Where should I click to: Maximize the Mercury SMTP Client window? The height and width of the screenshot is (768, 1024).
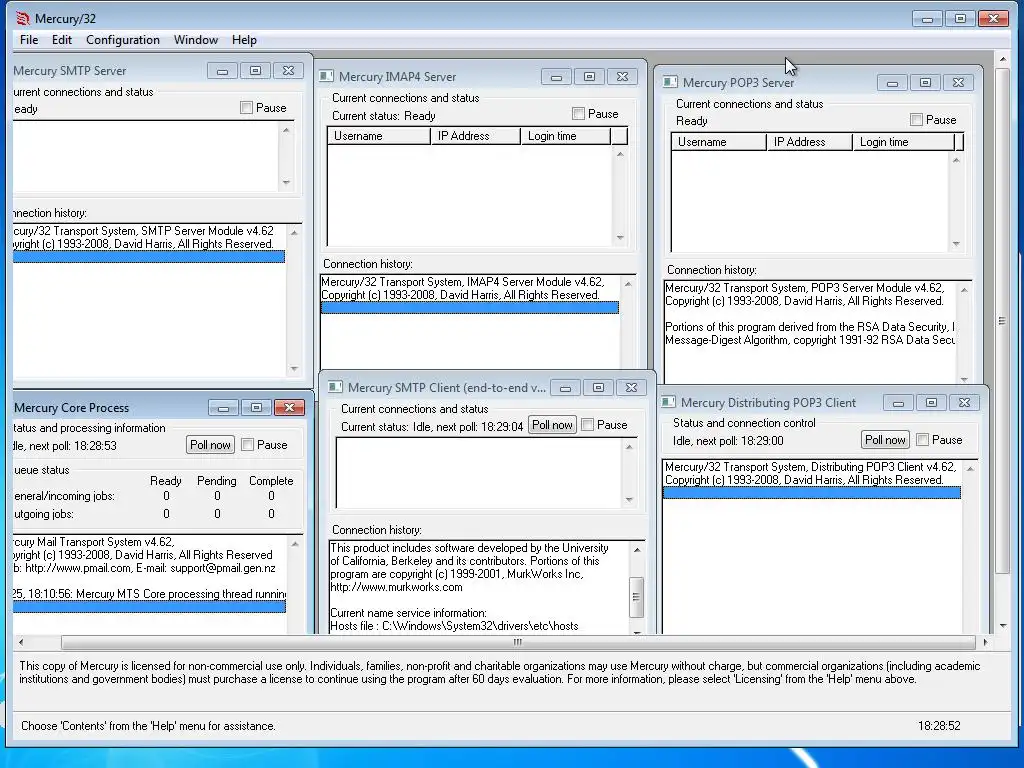598,388
